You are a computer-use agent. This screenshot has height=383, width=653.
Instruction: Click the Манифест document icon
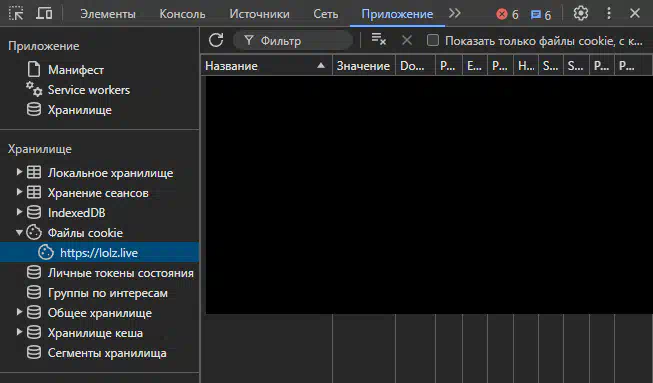[34, 69]
